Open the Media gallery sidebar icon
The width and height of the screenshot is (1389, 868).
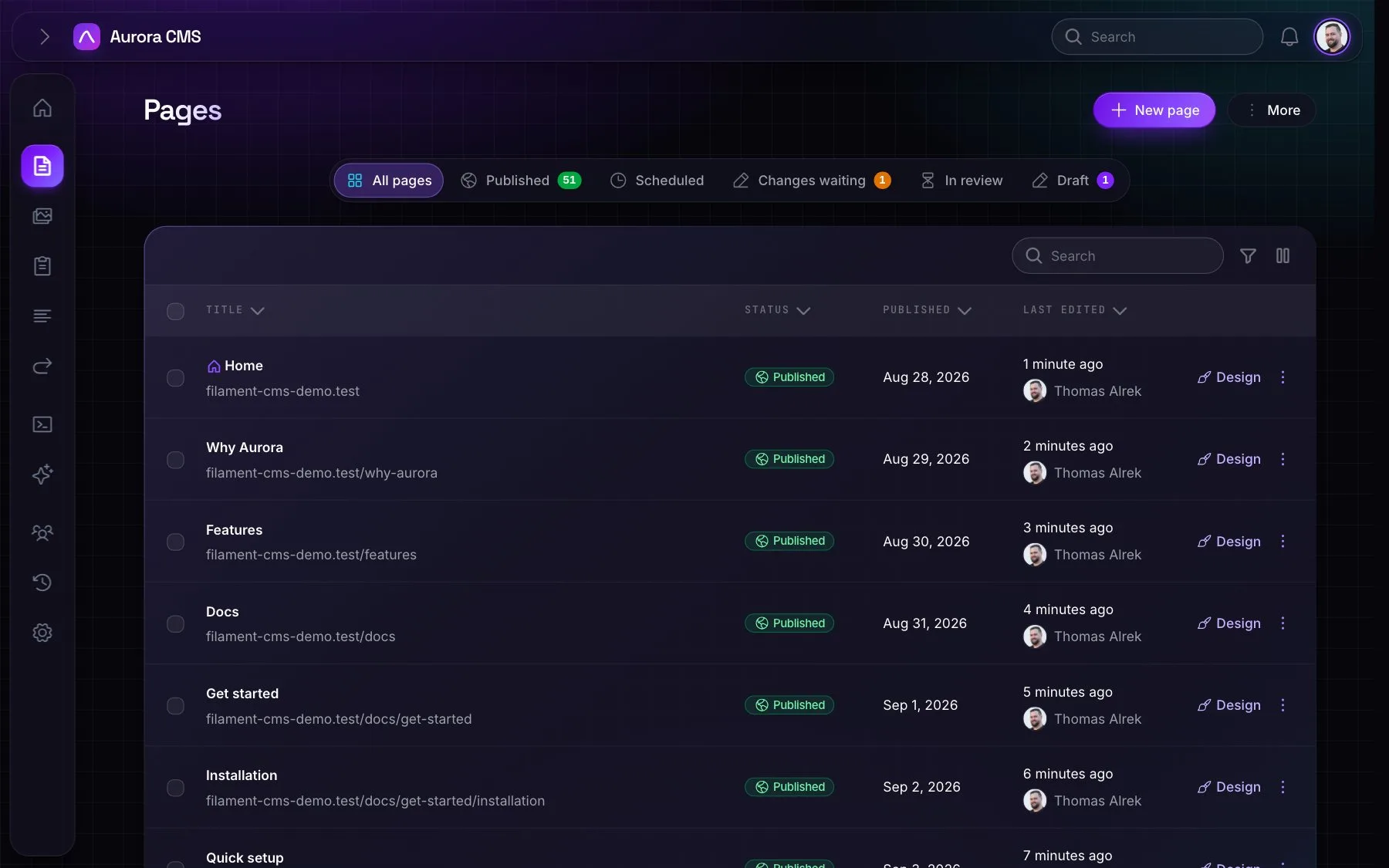click(x=42, y=216)
